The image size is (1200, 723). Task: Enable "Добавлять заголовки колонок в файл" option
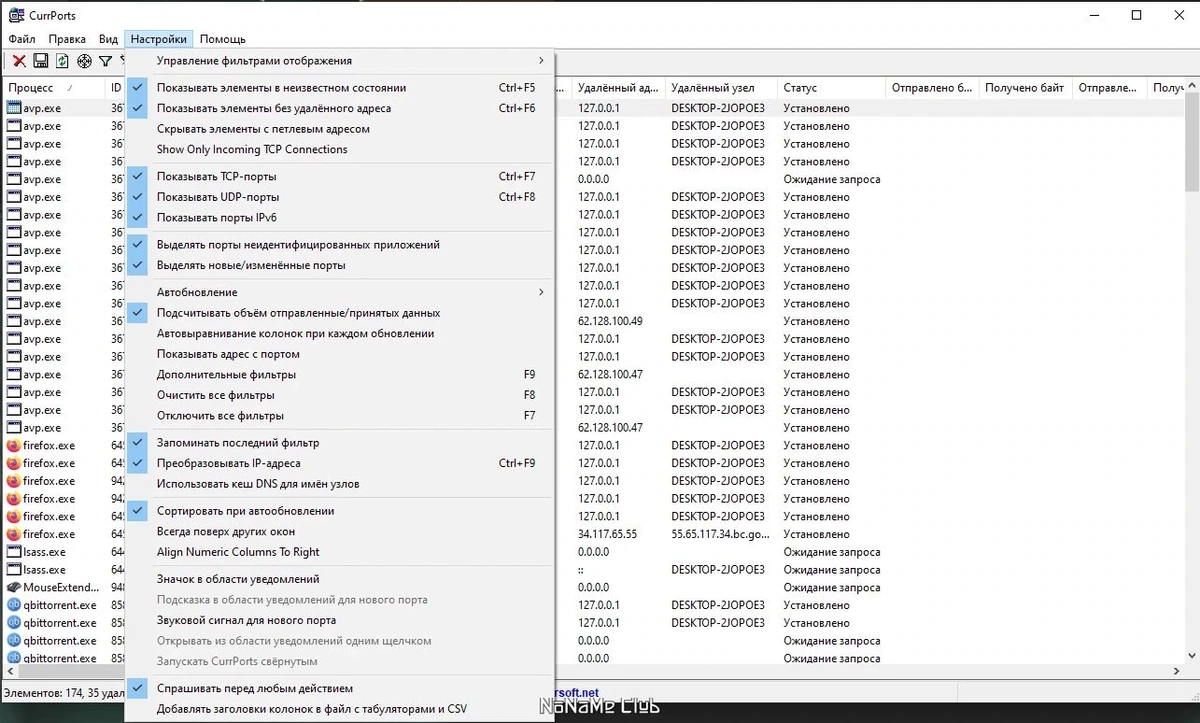[x=339, y=709]
